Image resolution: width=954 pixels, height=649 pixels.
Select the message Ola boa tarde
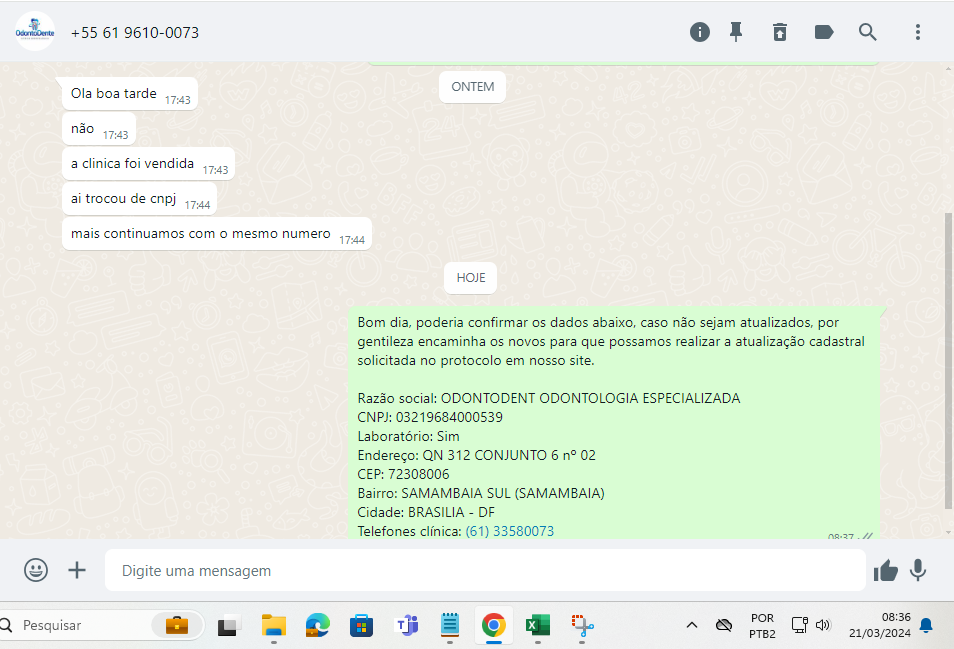(x=130, y=94)
